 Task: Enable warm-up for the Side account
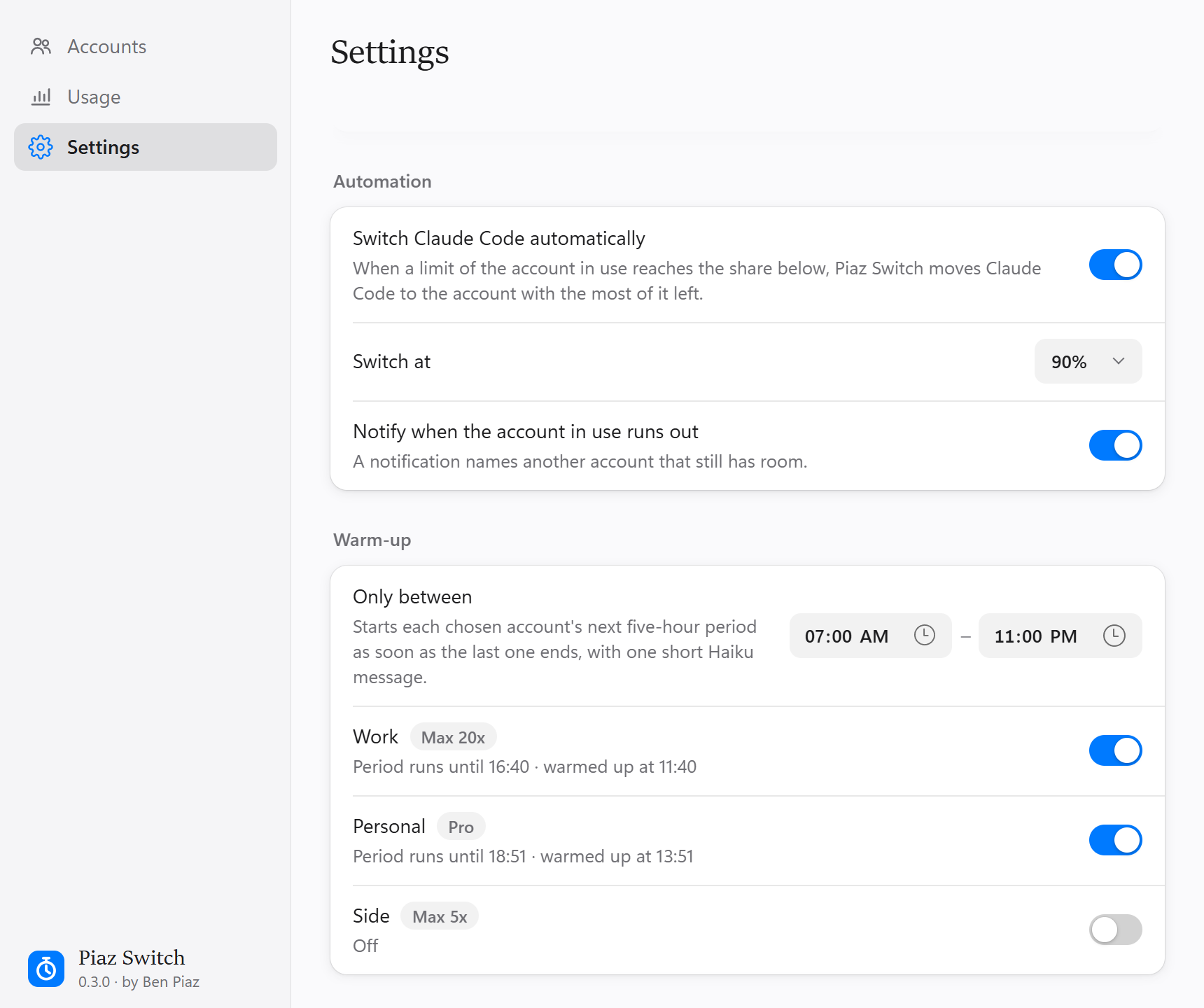[x=1116, y=930]
